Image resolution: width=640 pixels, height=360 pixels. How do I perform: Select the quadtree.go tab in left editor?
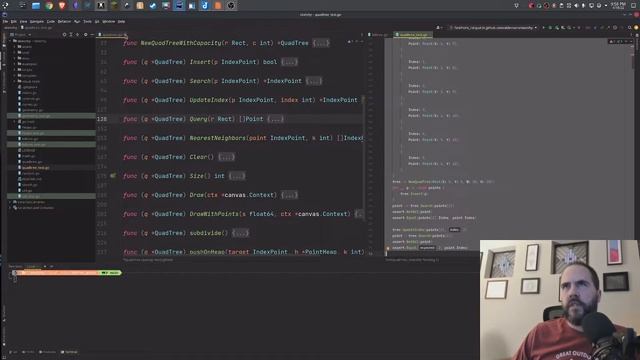110,35
